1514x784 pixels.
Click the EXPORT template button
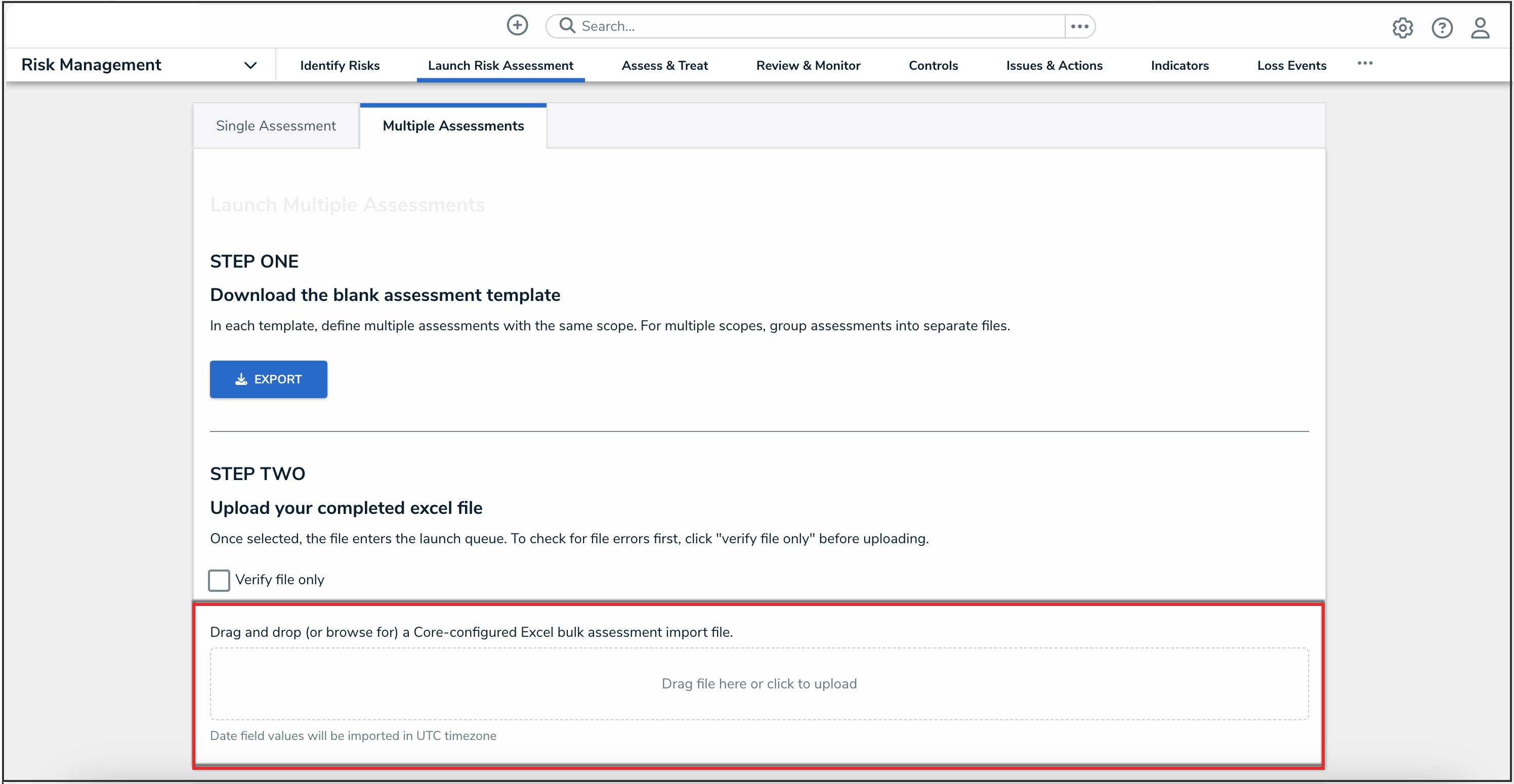269,379
